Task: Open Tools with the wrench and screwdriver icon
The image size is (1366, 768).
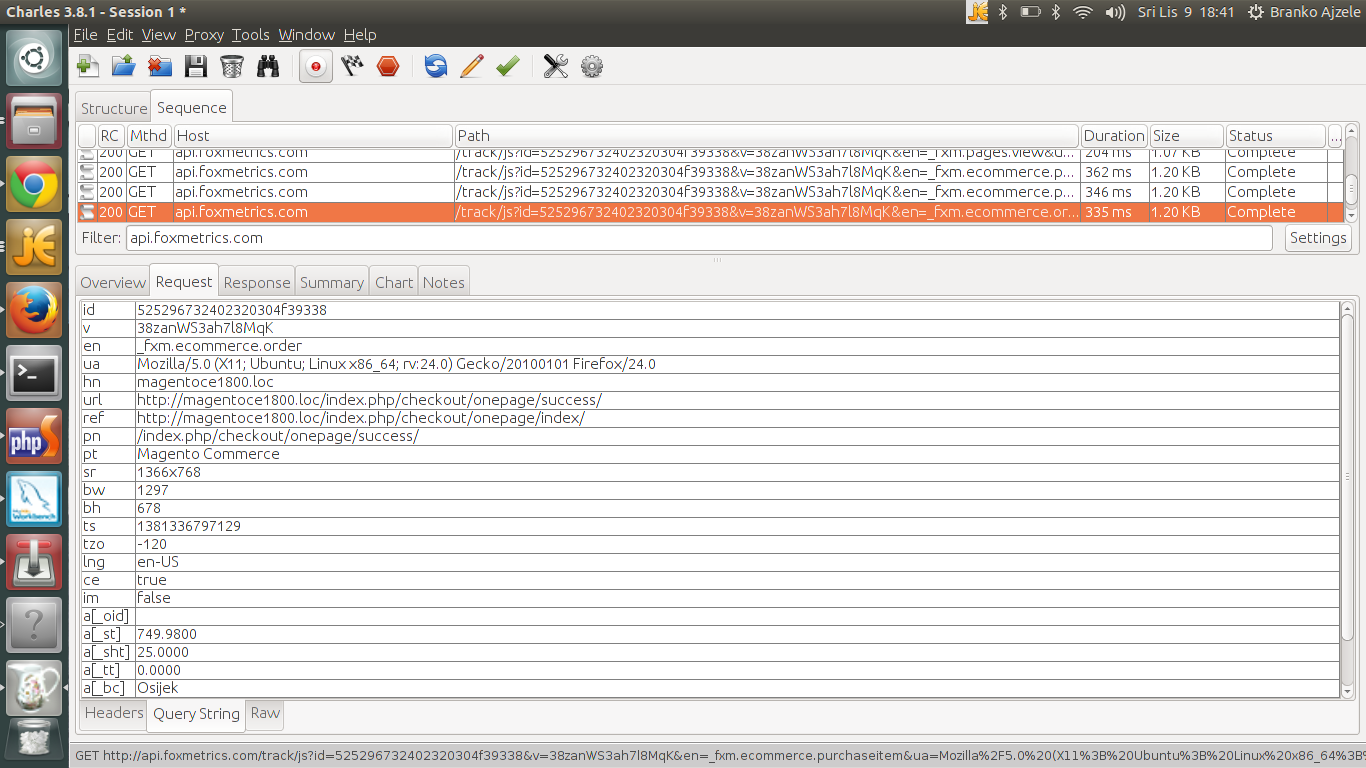Action: coord(556,67)
